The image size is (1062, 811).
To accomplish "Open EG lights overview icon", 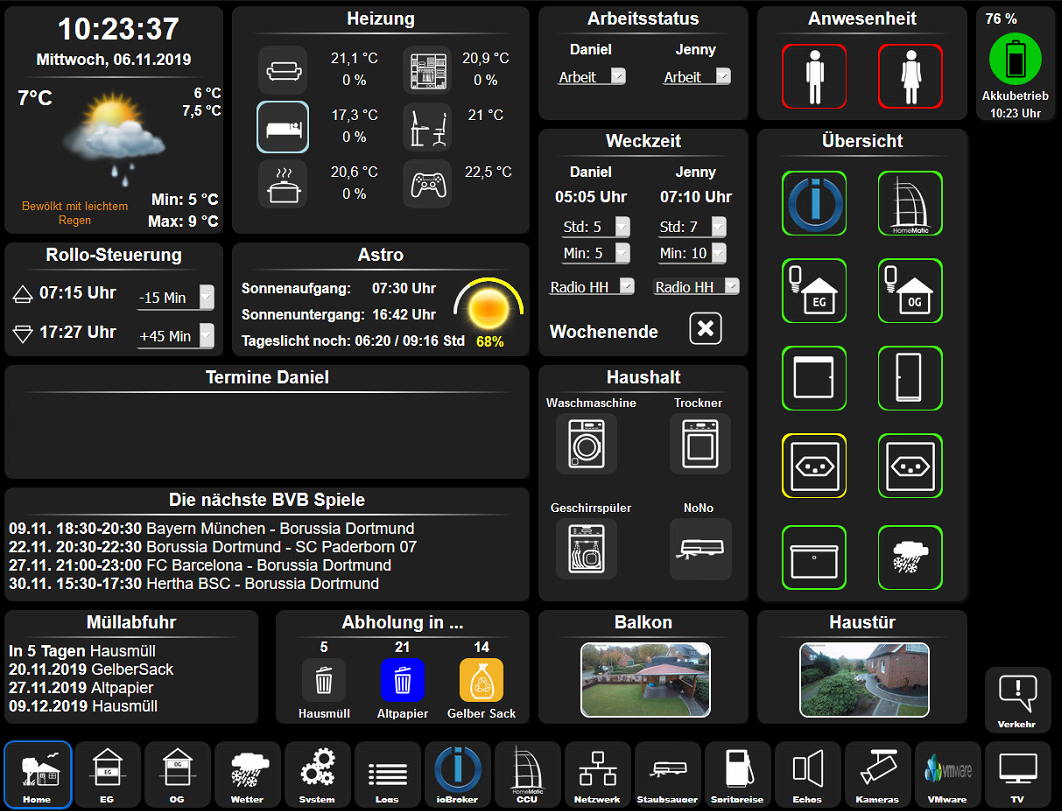I will [814, 291].
